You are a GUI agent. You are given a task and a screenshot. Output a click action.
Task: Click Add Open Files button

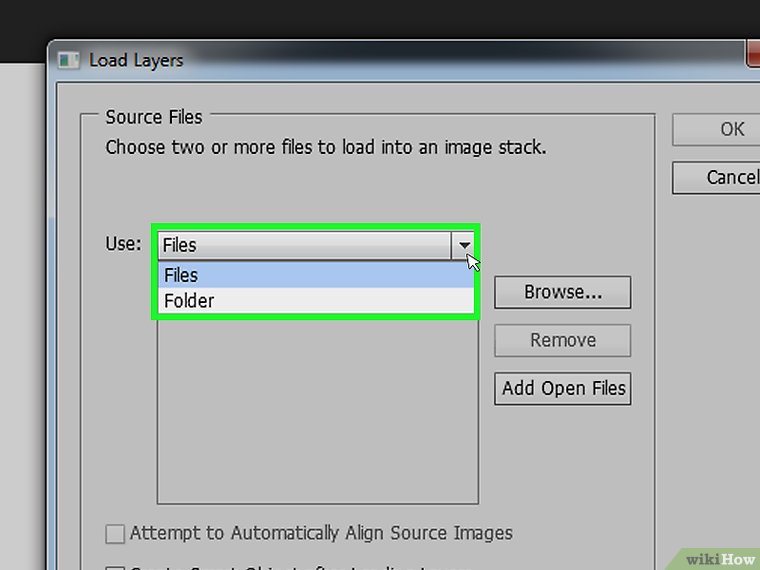(x=562, y=388)
